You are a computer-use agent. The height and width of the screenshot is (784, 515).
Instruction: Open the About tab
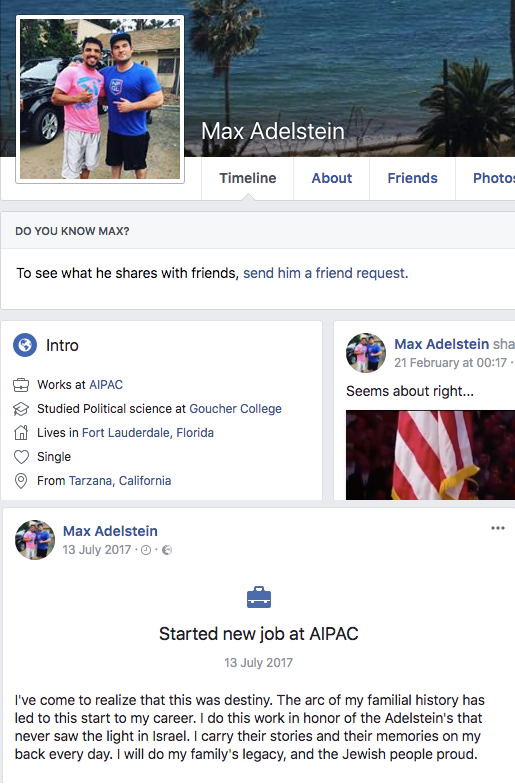click(332, 178)
